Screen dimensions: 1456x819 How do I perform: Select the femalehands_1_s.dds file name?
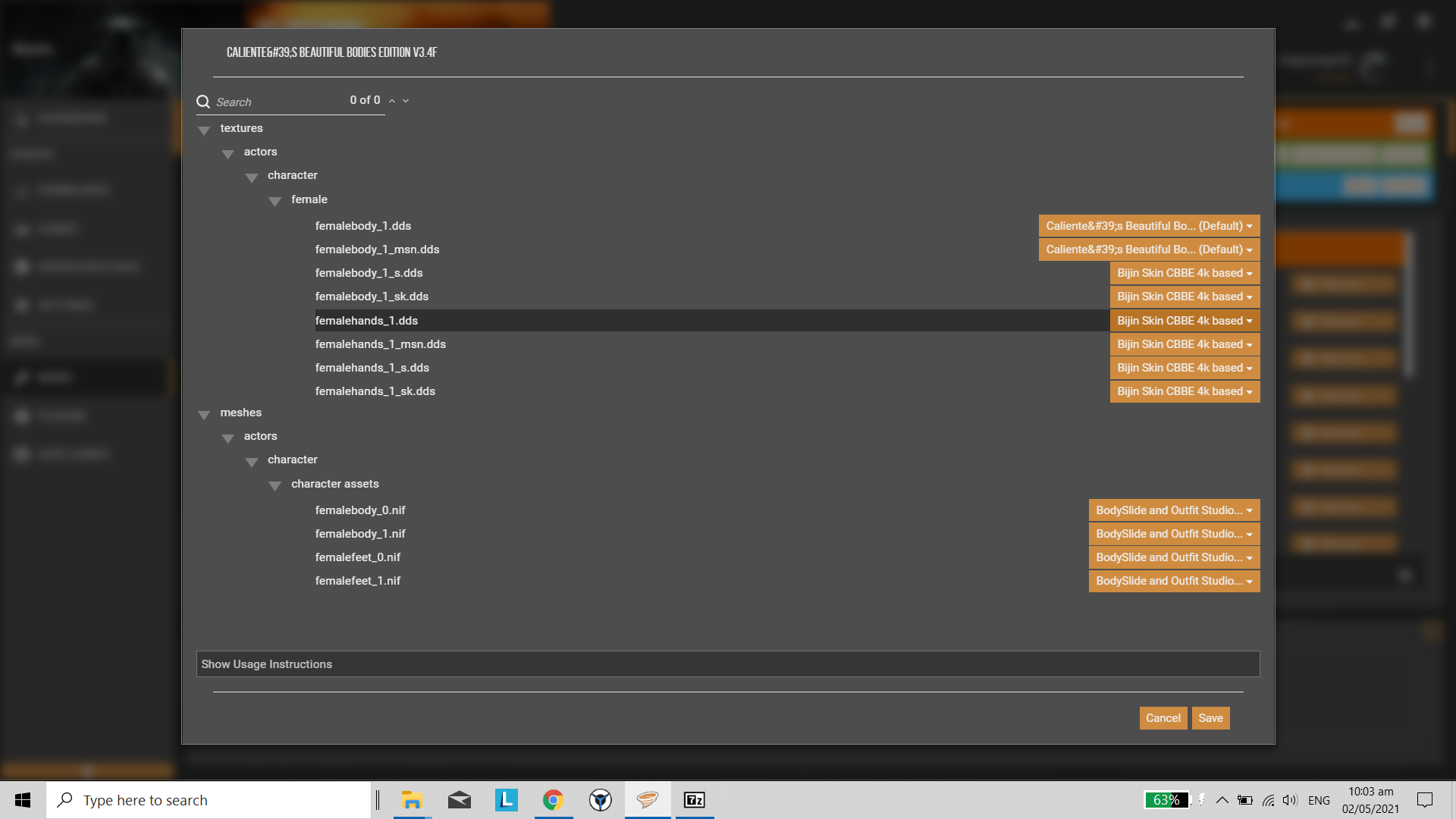point(372,368)
